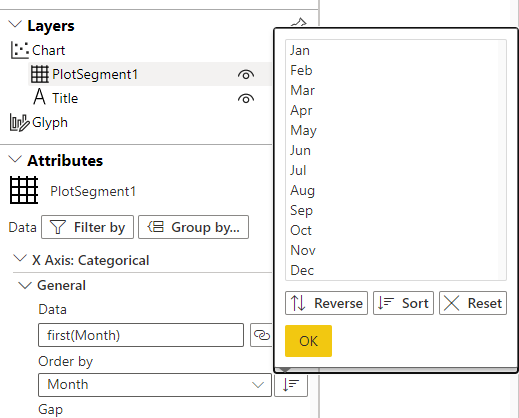The image size is (519, 418).
Task: Collapse the Attributes panel chevron
Action: (15, 159)
